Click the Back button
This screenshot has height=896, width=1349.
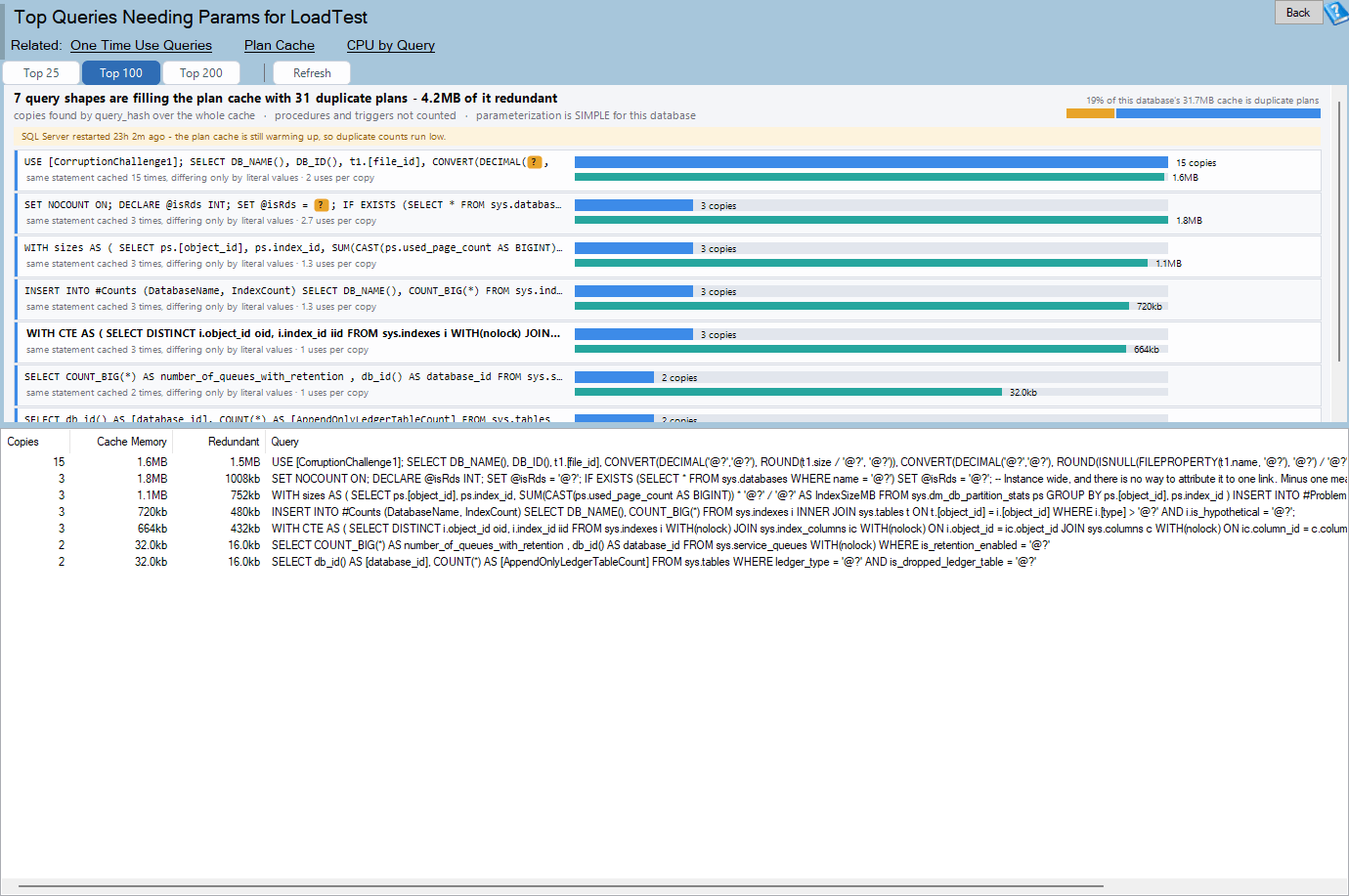pos(1298,13)
